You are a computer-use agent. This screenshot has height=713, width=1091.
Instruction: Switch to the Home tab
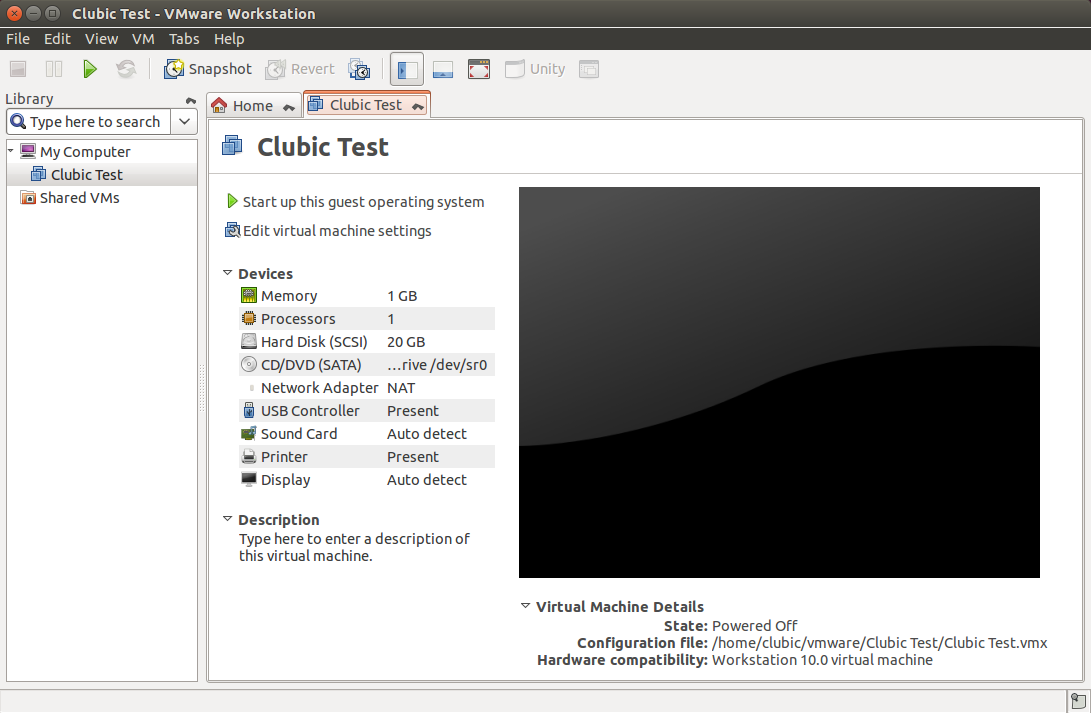pyautogui.click(x=251, y=104)
